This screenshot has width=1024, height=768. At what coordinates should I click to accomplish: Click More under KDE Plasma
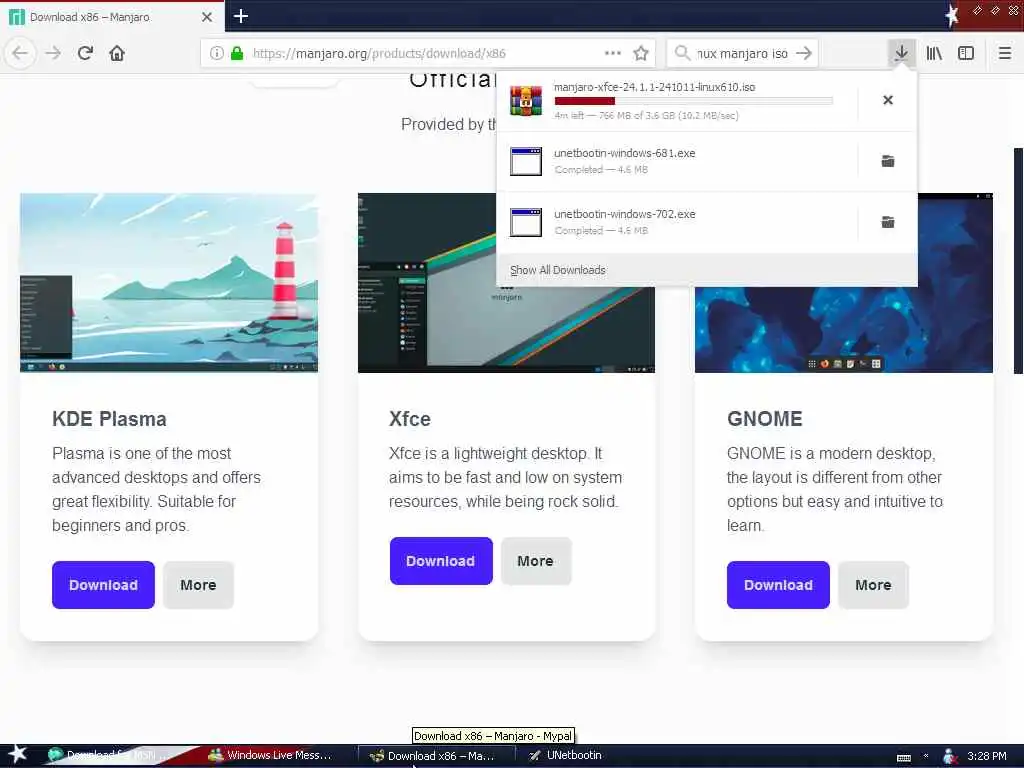[198, 584]
